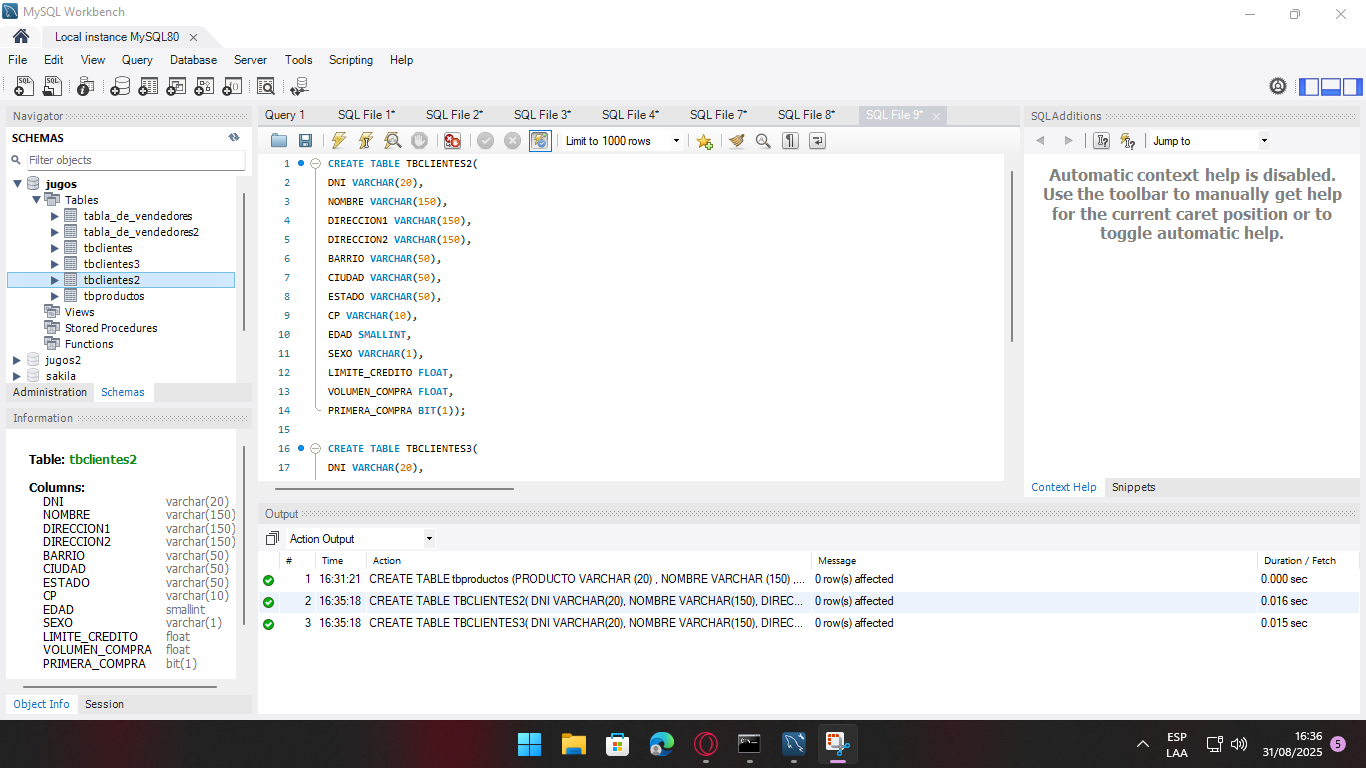This screenshot has width=1366, height=768.
Task: Open the find panel magnifier icon
Action: tap(763, 141)
